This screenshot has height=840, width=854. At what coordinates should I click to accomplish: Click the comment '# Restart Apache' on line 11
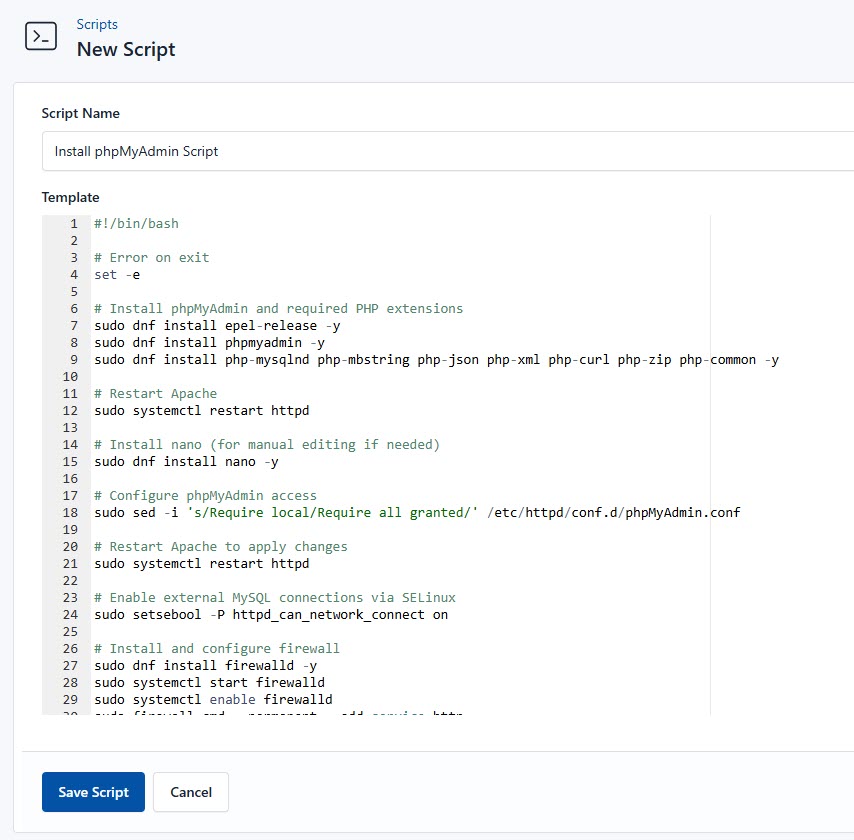click(155, 393)
